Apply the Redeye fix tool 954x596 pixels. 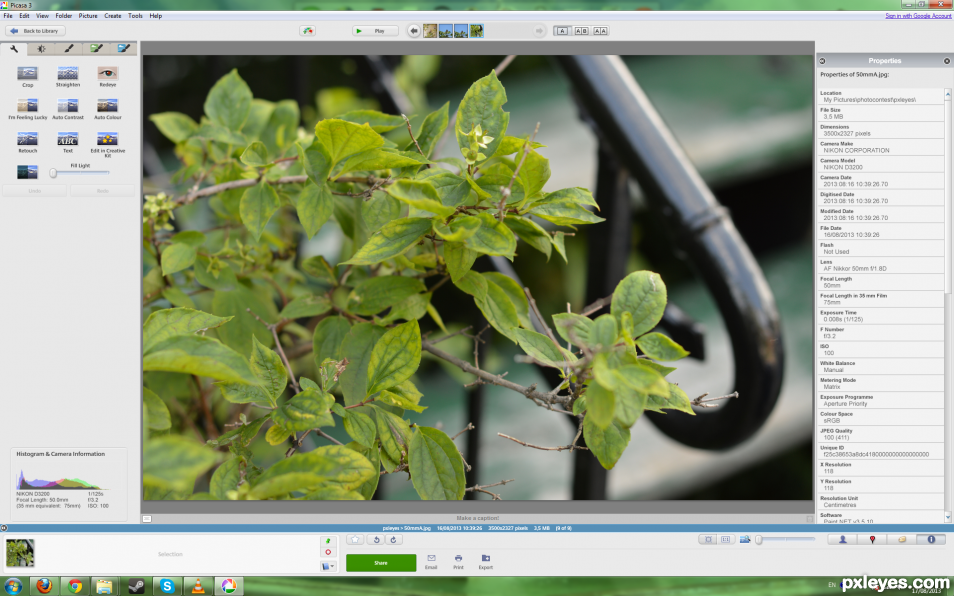(x=108, y=77)
